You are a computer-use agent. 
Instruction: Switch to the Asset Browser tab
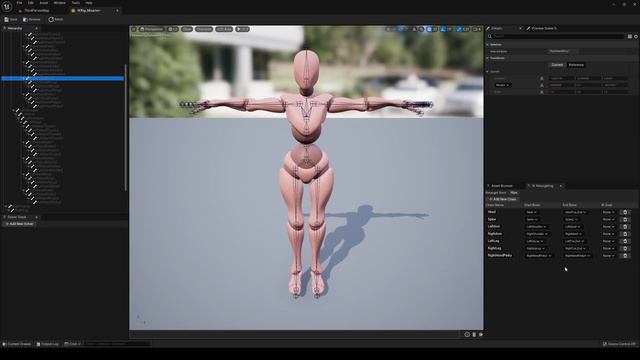[502, 186]
